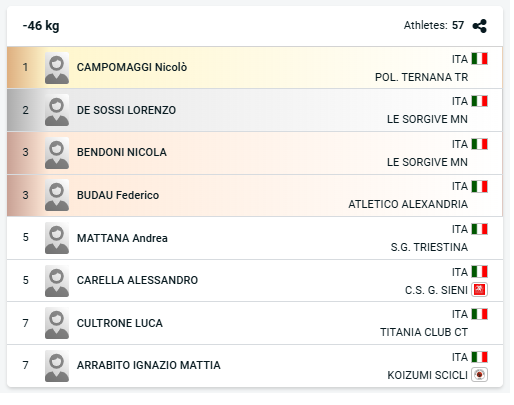Click ARRABITO IGNAZIO MATTIA name
The height and width of the screenshot is (405, 514).
(148, 365)
